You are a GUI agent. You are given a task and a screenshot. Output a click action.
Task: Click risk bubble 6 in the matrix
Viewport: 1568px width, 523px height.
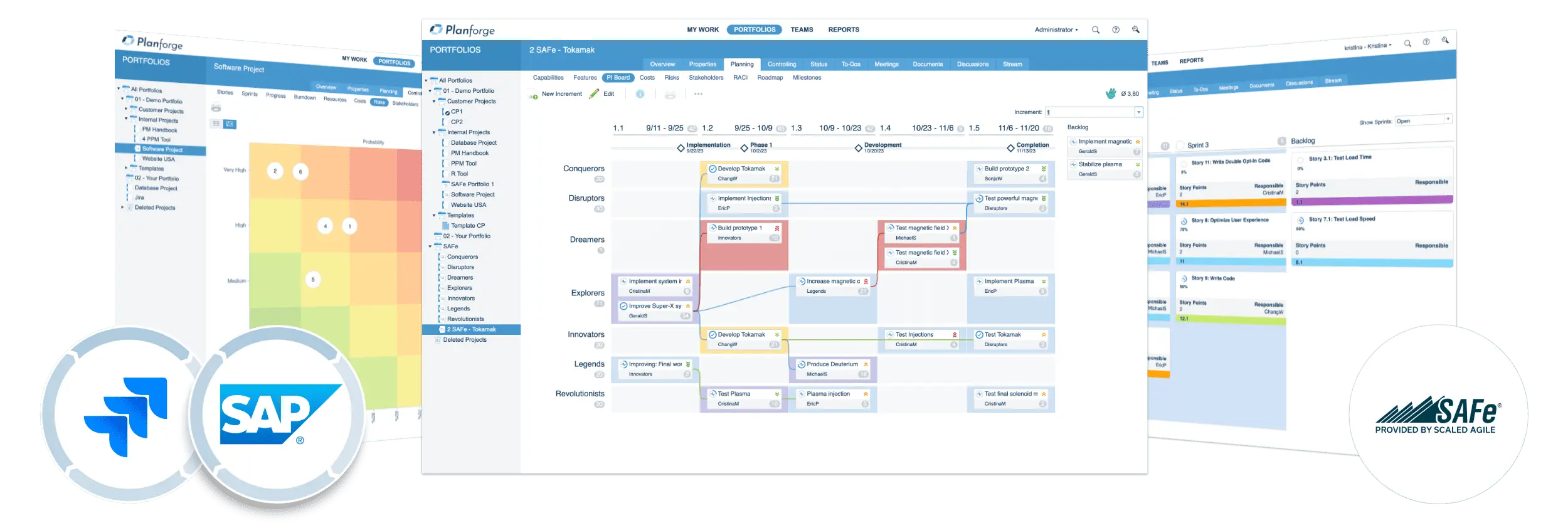[x=300, y=171]
